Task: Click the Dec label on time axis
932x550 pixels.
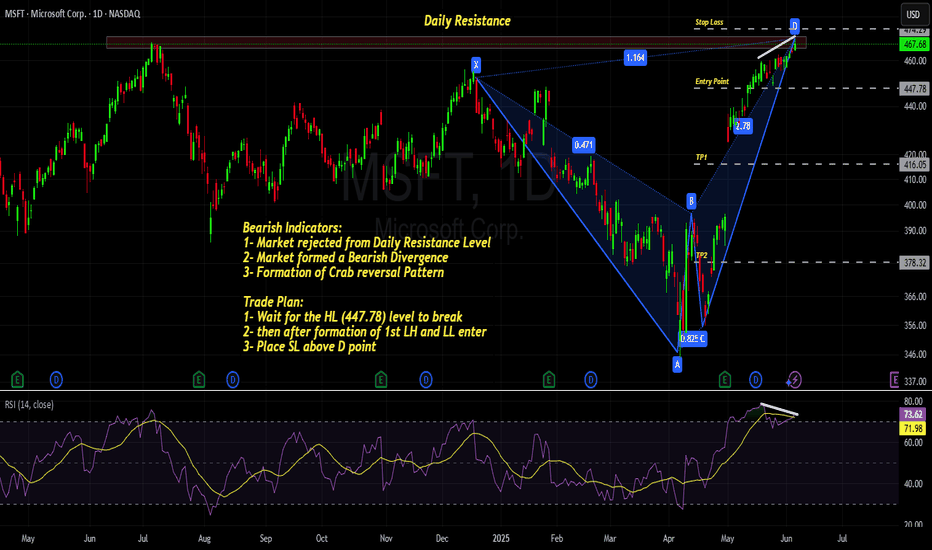Action: point(442,539)
